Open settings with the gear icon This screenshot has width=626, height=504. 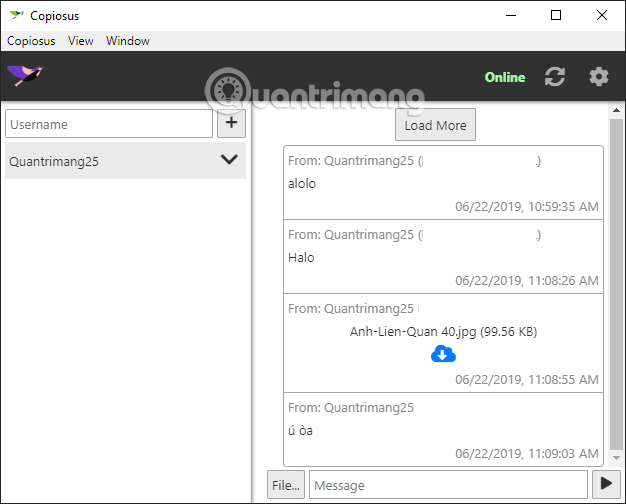[599, 77]
